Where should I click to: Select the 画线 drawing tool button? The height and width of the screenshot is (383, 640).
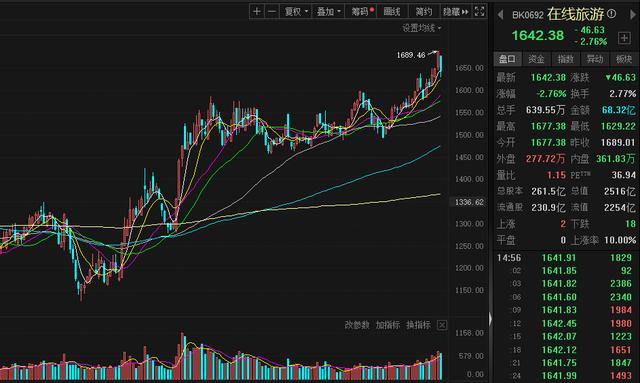click(392, 11)
